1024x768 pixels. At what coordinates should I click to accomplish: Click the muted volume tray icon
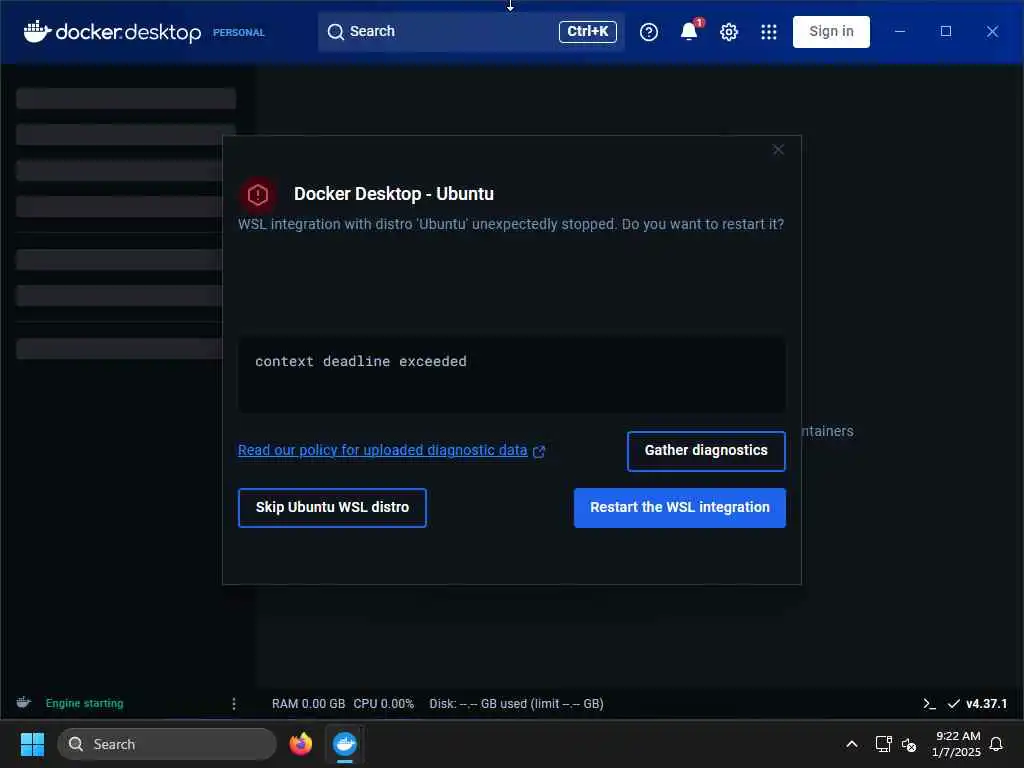coord(908,744)
